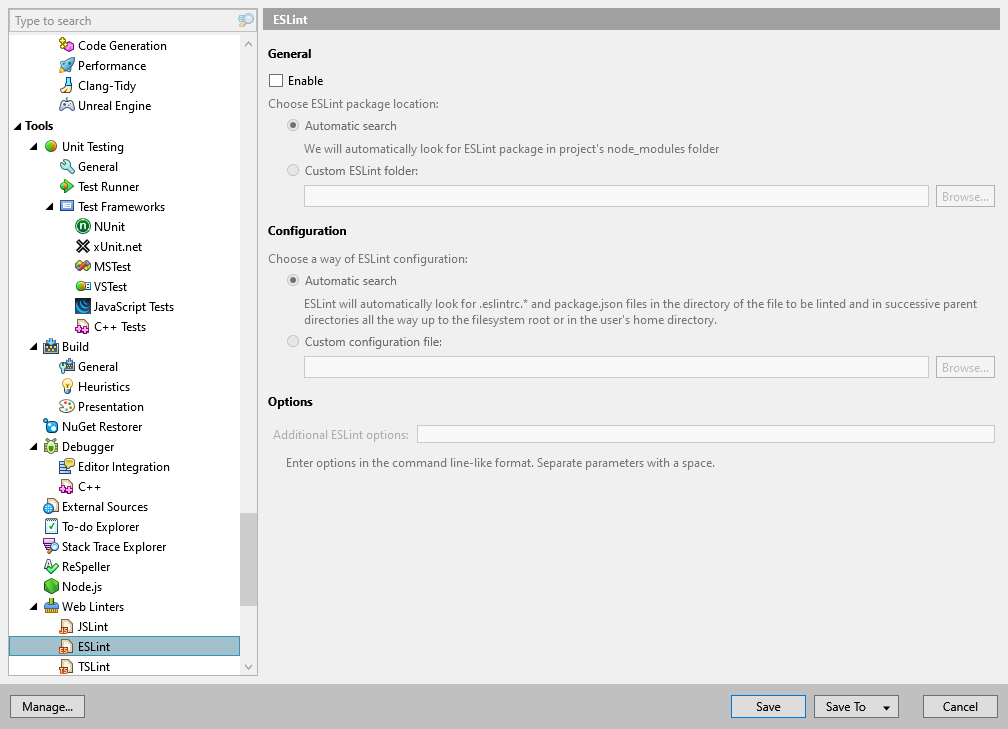The width and height of the screenshot is (1008, 729).
Task: Click the custom configuration file path field
Action: (616, 367)
